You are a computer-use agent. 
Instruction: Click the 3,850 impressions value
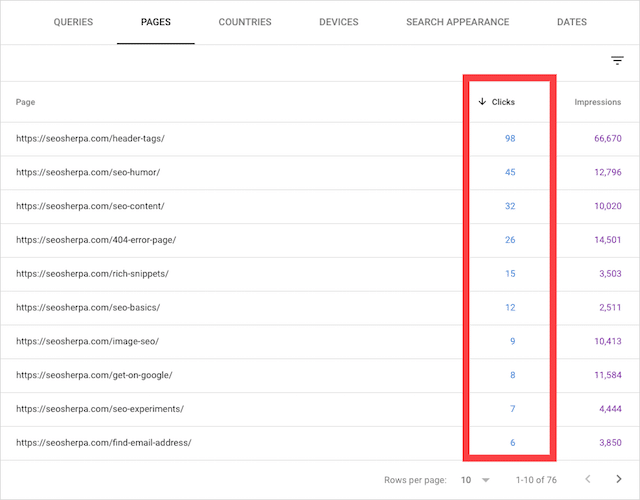click(610, 443)
